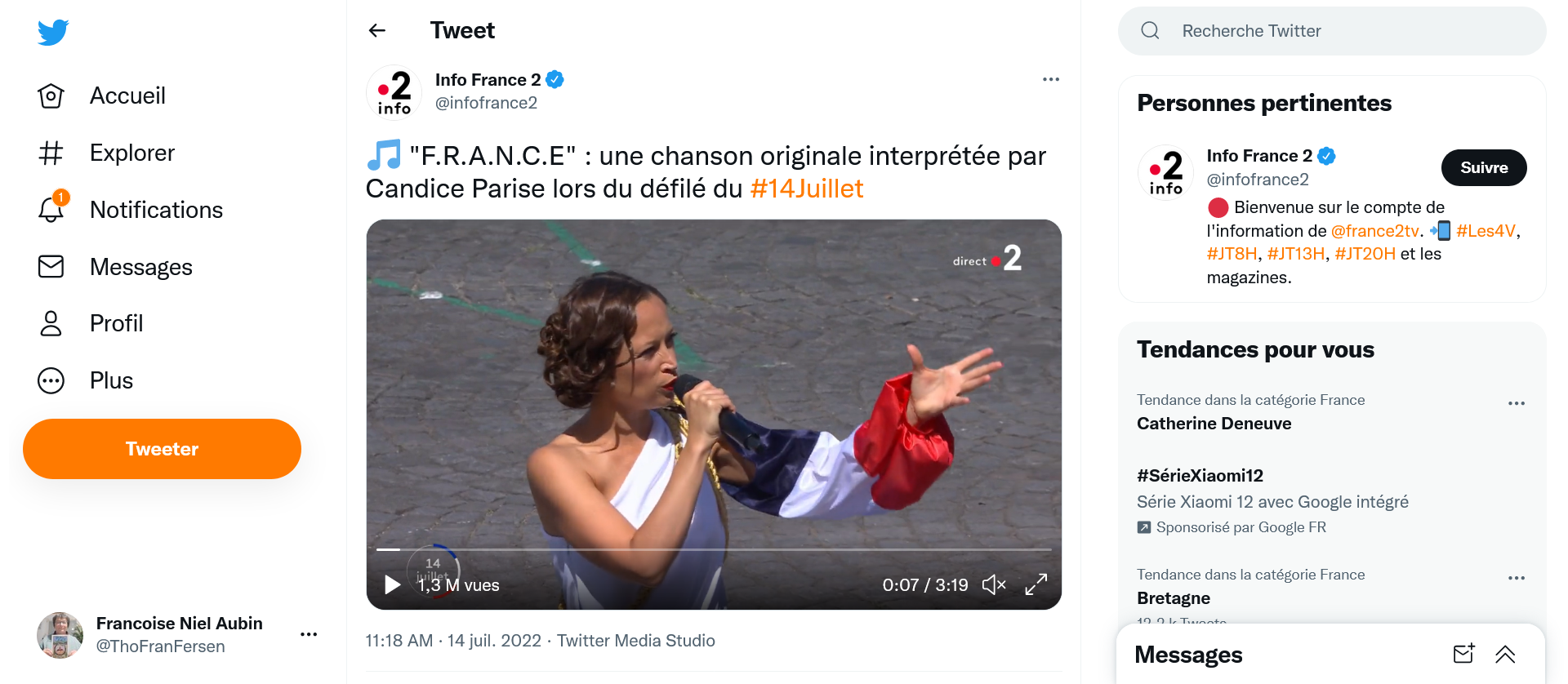Unmute the video sound
The height and width of the screenshot is (684, 1568).
coord(993,584)
